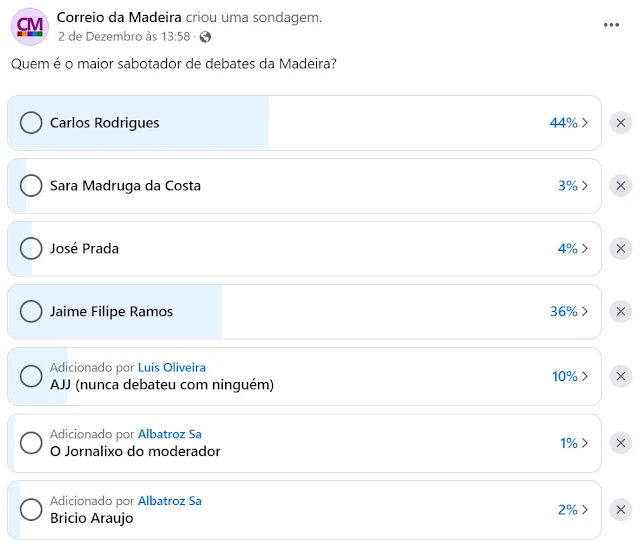
Task: Open the post options three-dot menu
Action: tap(611, 25)
